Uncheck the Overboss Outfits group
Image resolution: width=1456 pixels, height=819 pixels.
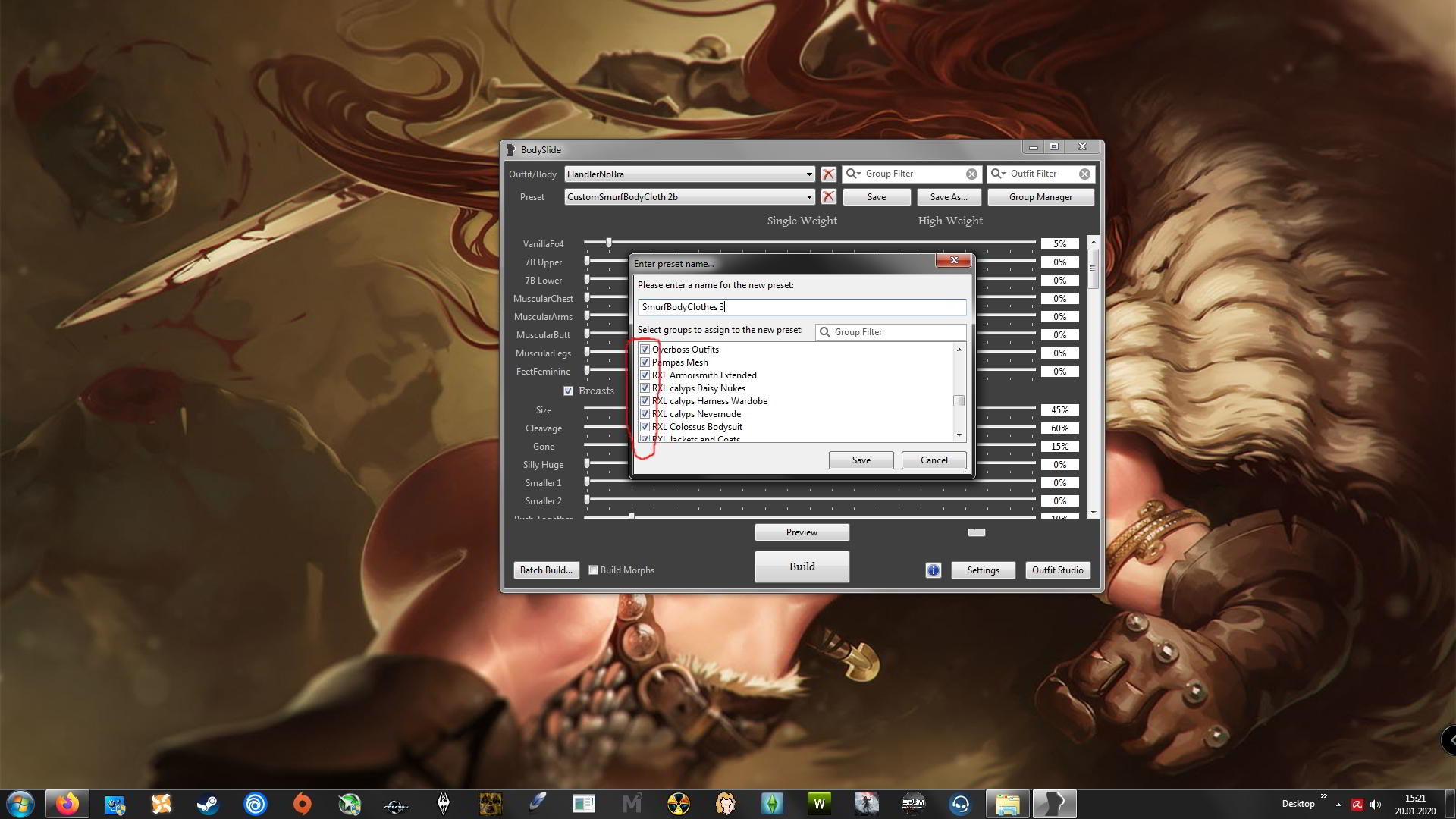coord(645,350)
